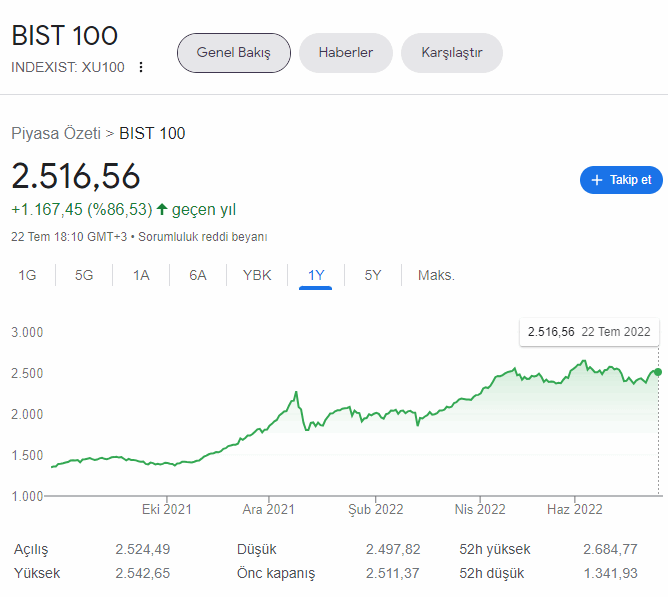Click the current price 2.516,56
The image size is (668, 597).
point(76,176)
